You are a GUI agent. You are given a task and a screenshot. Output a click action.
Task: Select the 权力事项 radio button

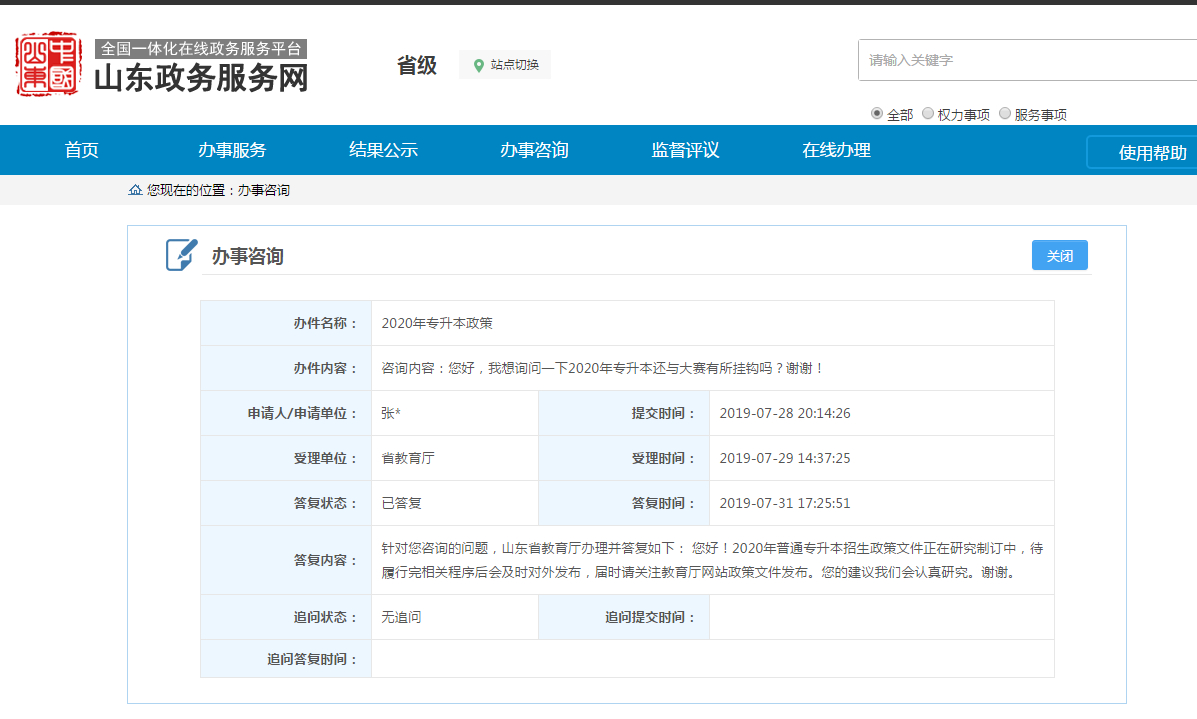[x=929, y=114]
